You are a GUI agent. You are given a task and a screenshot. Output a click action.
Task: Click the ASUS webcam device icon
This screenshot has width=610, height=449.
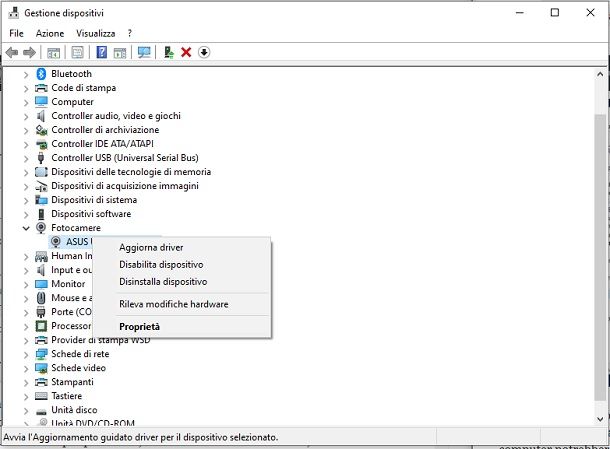[x=56, y=242]
